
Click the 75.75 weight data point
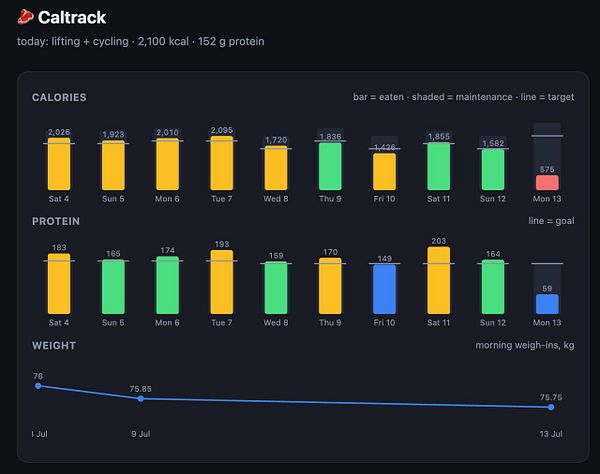551,407
